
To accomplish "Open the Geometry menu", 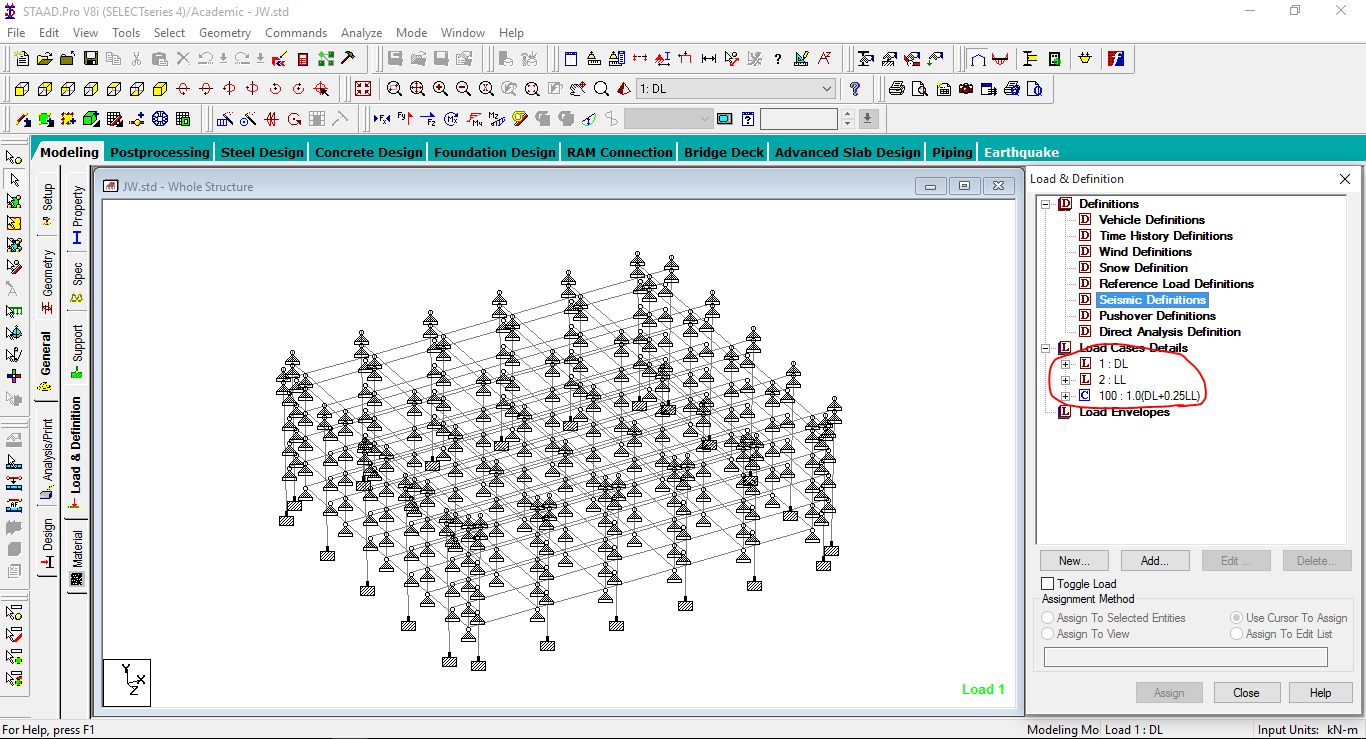I will click(x=224, y=32).
